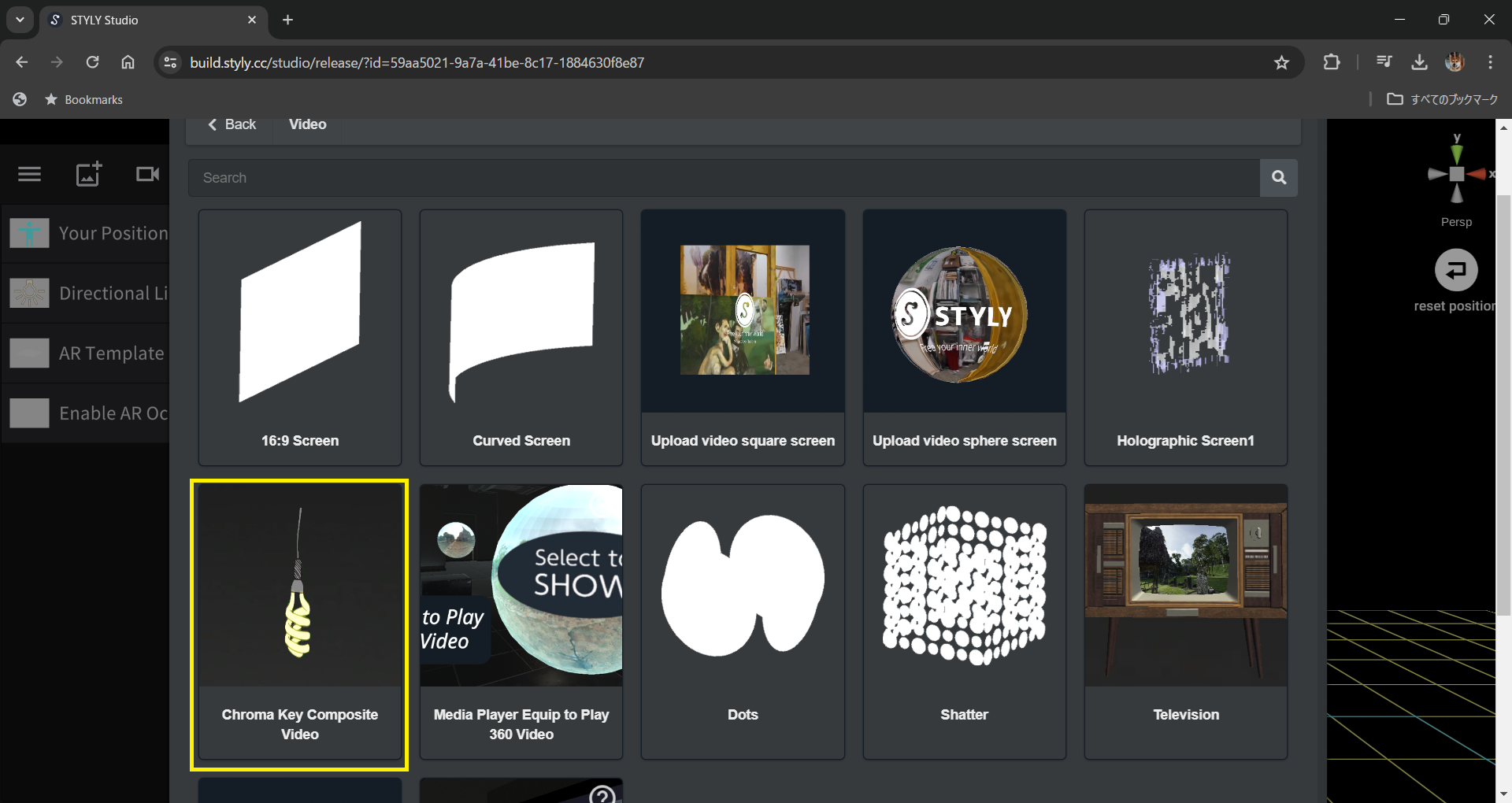Click the search magnifier button
The height and width of the screenshot is (803, 1512).
click(1279, 178)
